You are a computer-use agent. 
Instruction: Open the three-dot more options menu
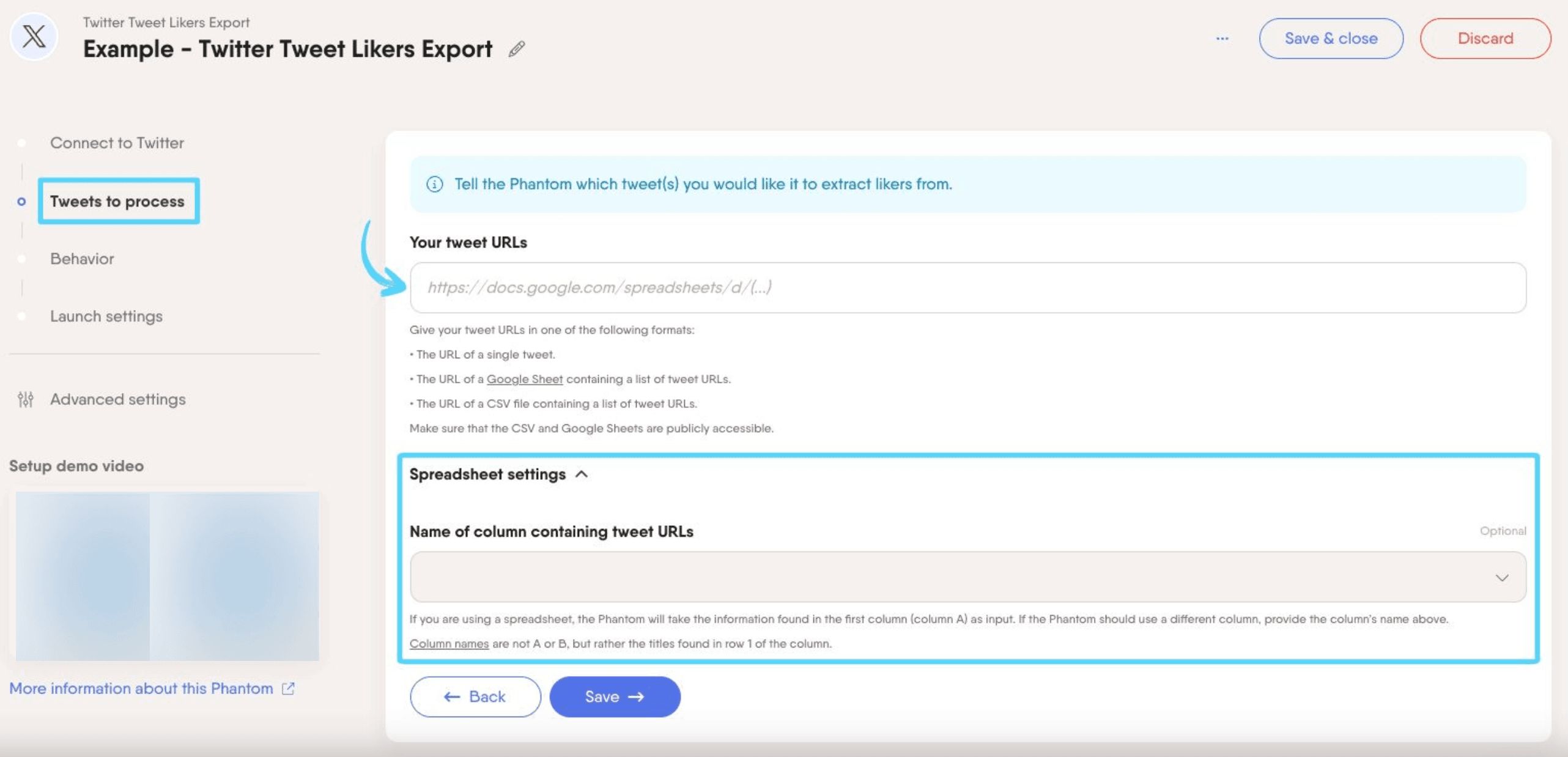point(1222,39)
